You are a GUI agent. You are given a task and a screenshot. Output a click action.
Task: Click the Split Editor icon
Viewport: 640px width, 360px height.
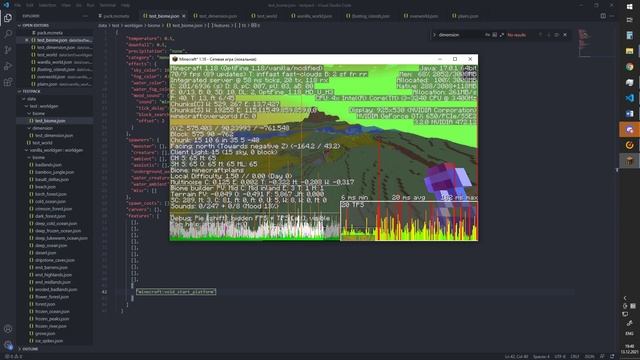pyautogui.click(x=603, y=16)
